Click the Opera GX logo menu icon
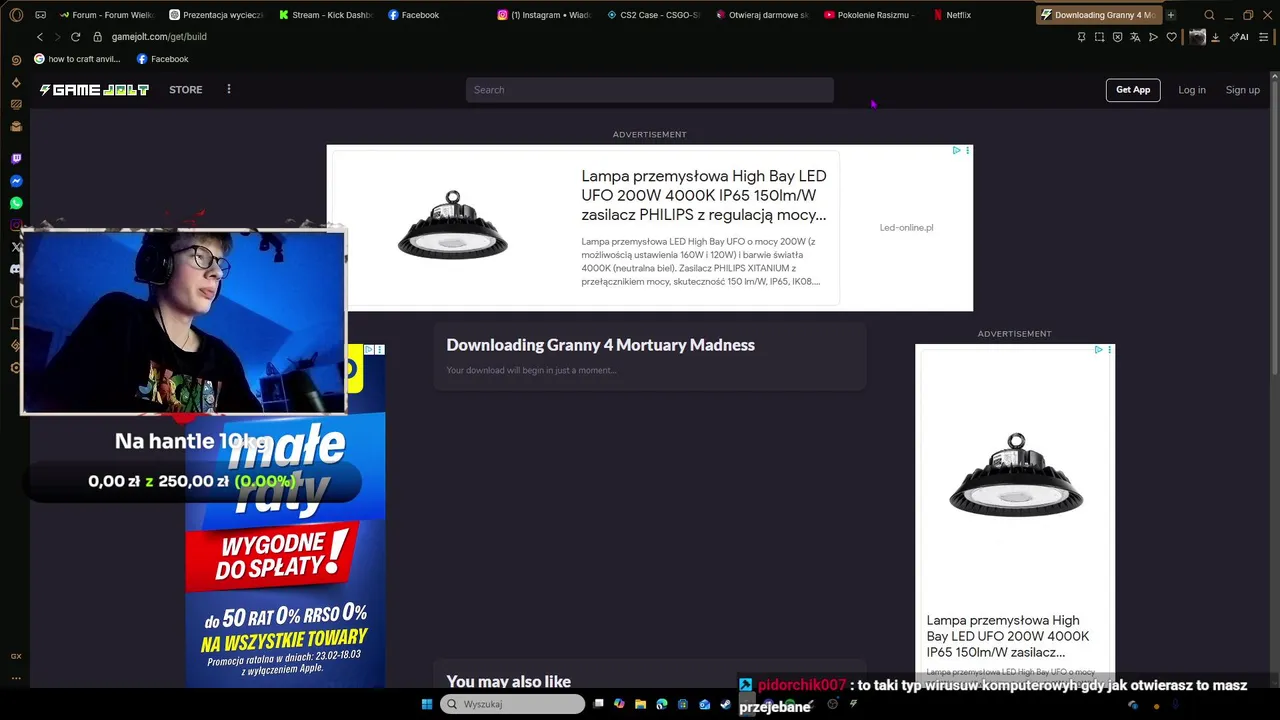Image resolution: width=1280 pixels, height=720 pixels. click(16, 15)
